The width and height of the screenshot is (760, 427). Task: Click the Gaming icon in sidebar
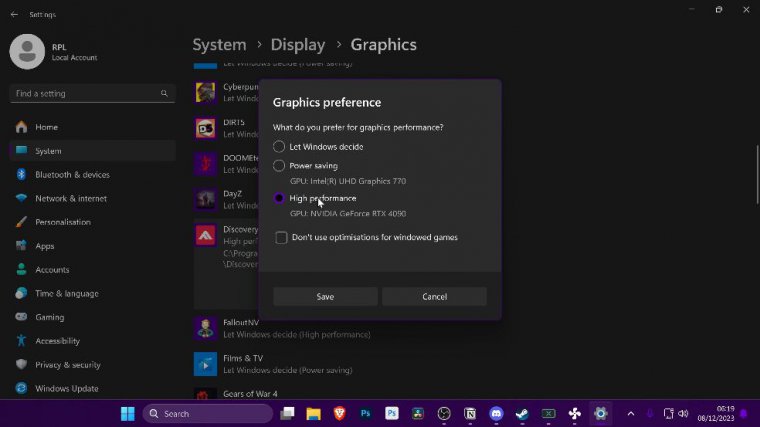[21, 317]
